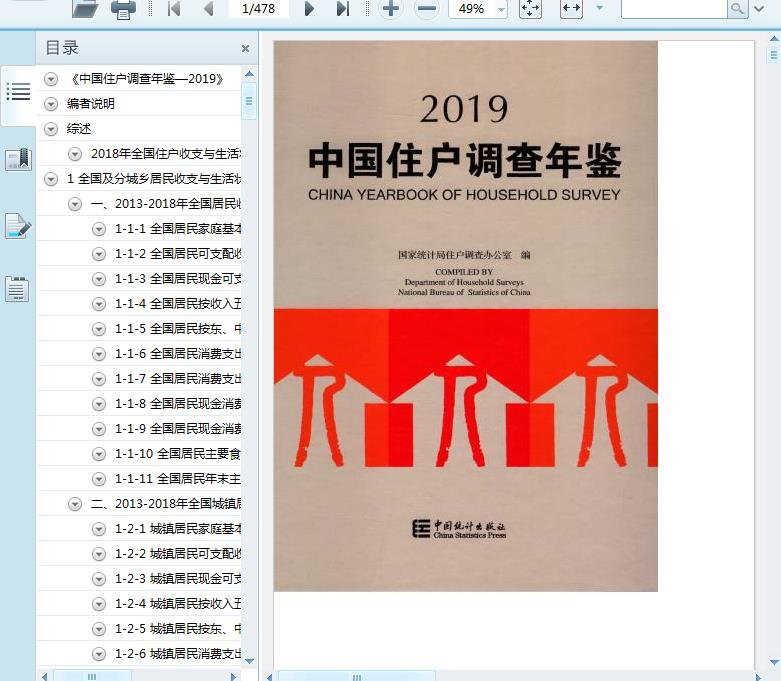Open entry 1-1-11 全国居民年末主
The height and width of the screenshot is (681, 781).
pos(178,479)
